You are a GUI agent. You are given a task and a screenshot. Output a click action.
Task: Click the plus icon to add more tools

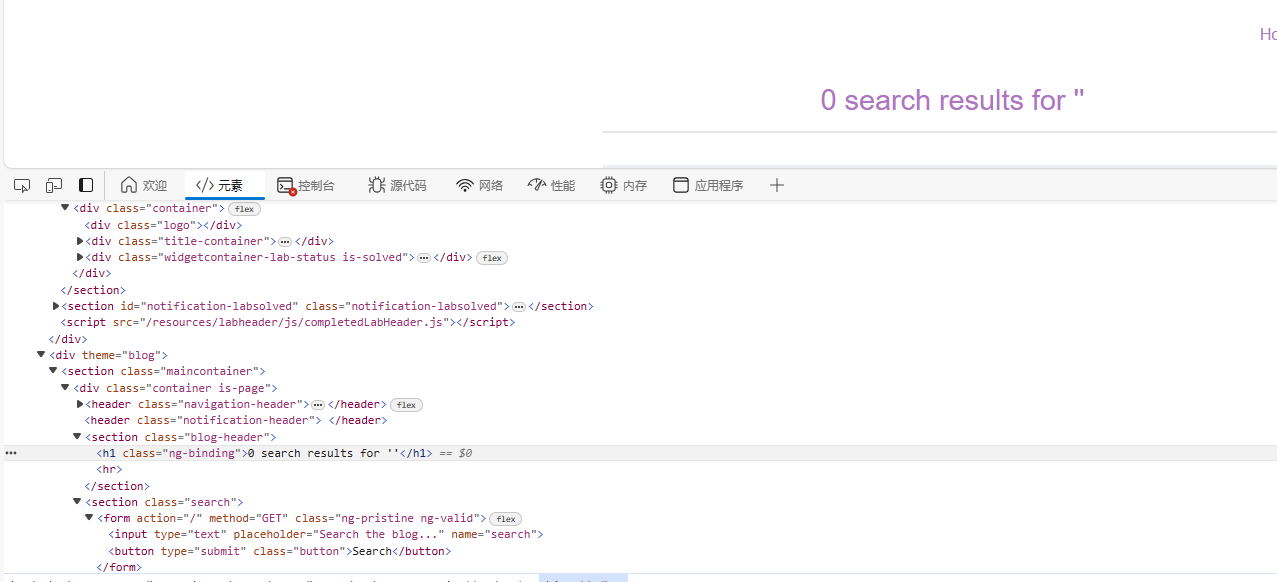tap(777, 185)
